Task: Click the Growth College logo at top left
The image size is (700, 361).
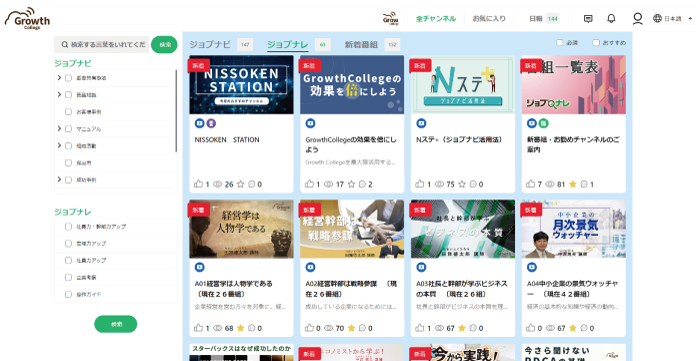Action: coord(27,18)
